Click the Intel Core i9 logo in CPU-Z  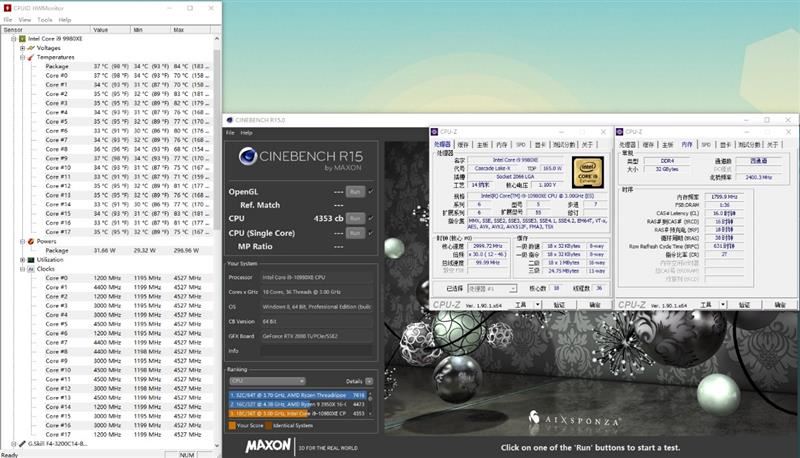pos(588,172)
